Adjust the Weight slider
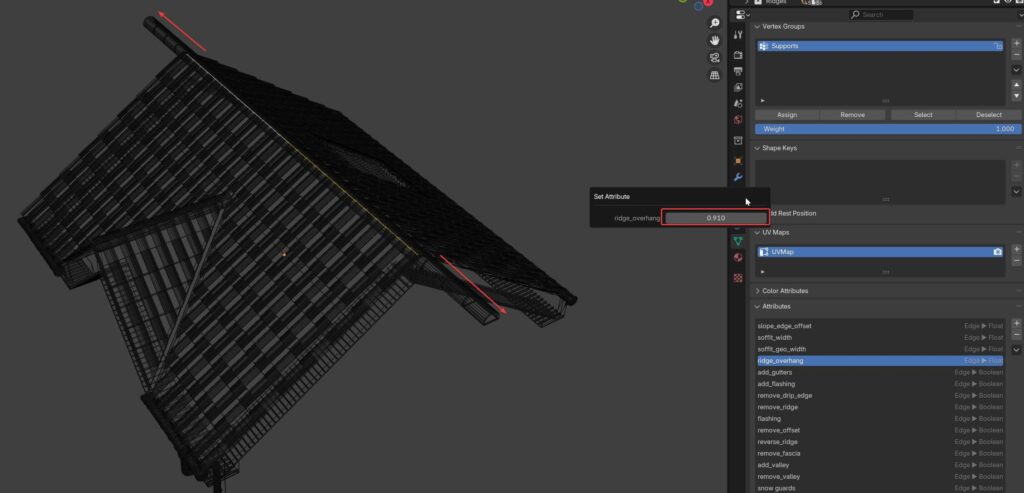Screen dimensions: 1024x493 tap(888, 129)
